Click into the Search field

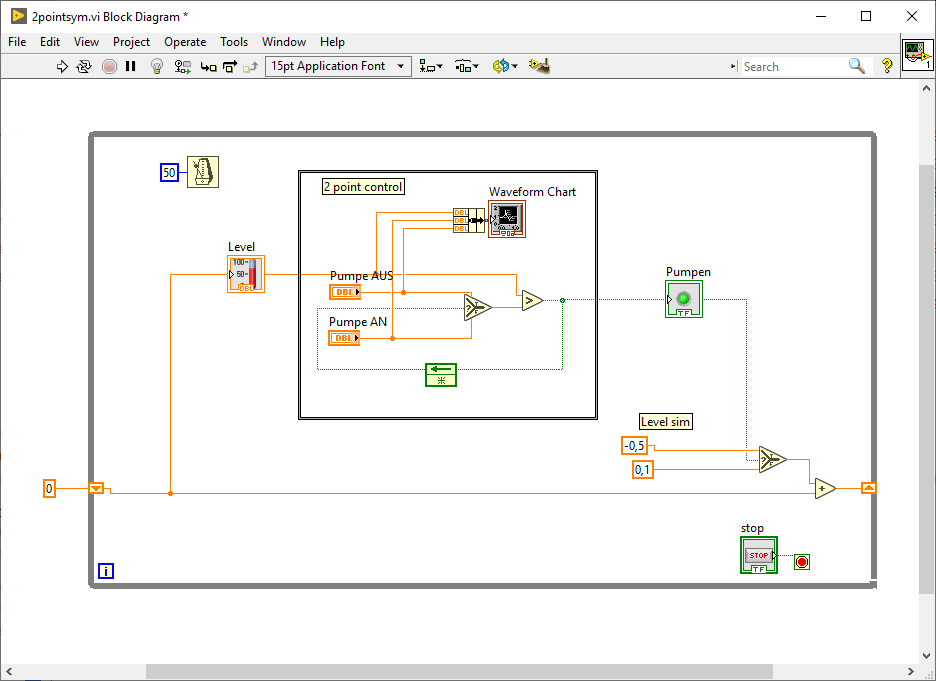pyautogui.click(x=793, y=67)
